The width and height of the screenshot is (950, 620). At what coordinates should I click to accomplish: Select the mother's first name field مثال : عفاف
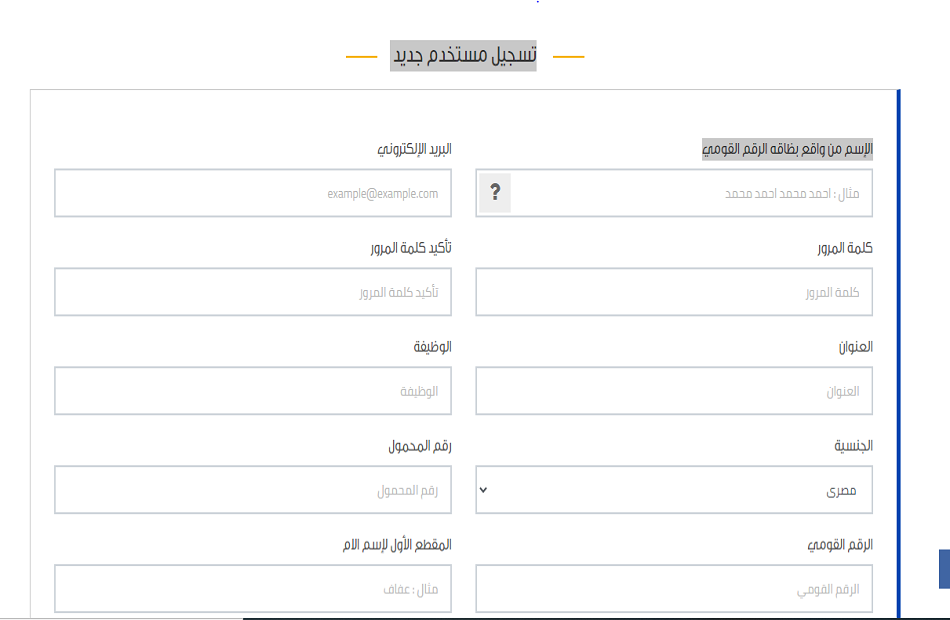(253, 588)
